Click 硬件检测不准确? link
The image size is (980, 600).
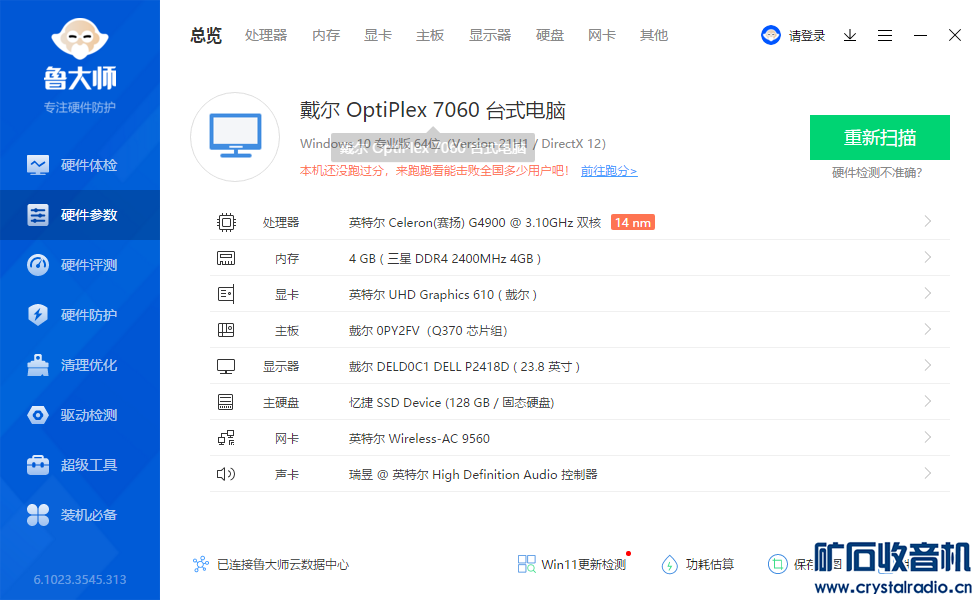pos(877,172)
